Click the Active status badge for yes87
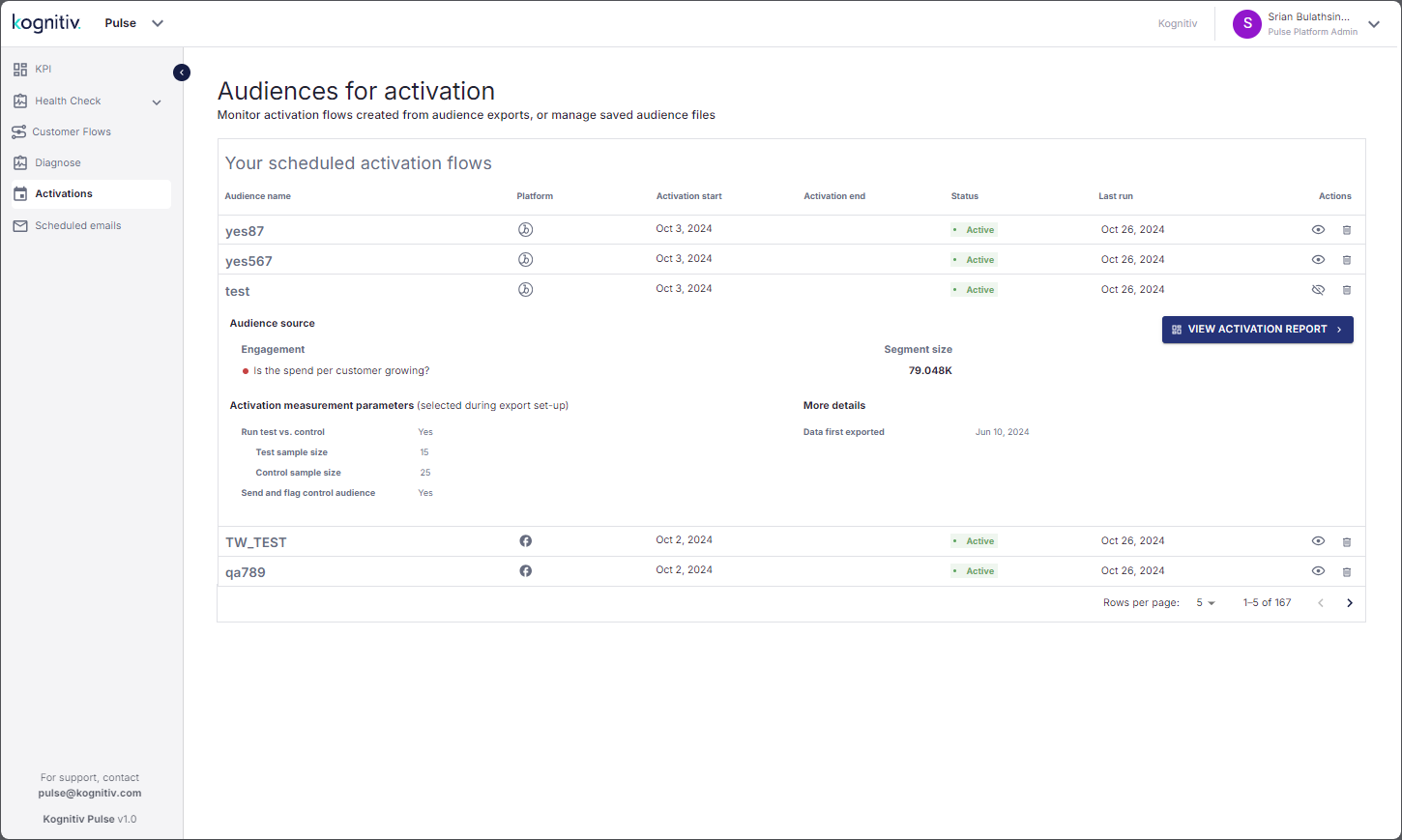The height and width of the screenshot is (840, 1402). pos(974,230)
